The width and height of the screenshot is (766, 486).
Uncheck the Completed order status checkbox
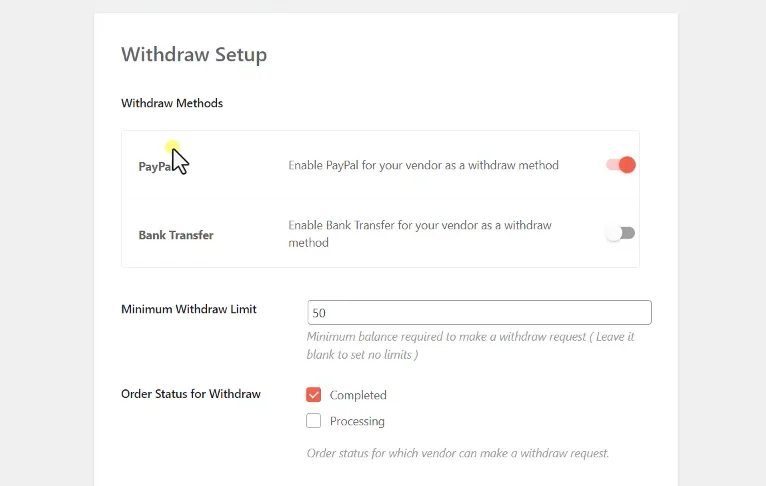314,395
